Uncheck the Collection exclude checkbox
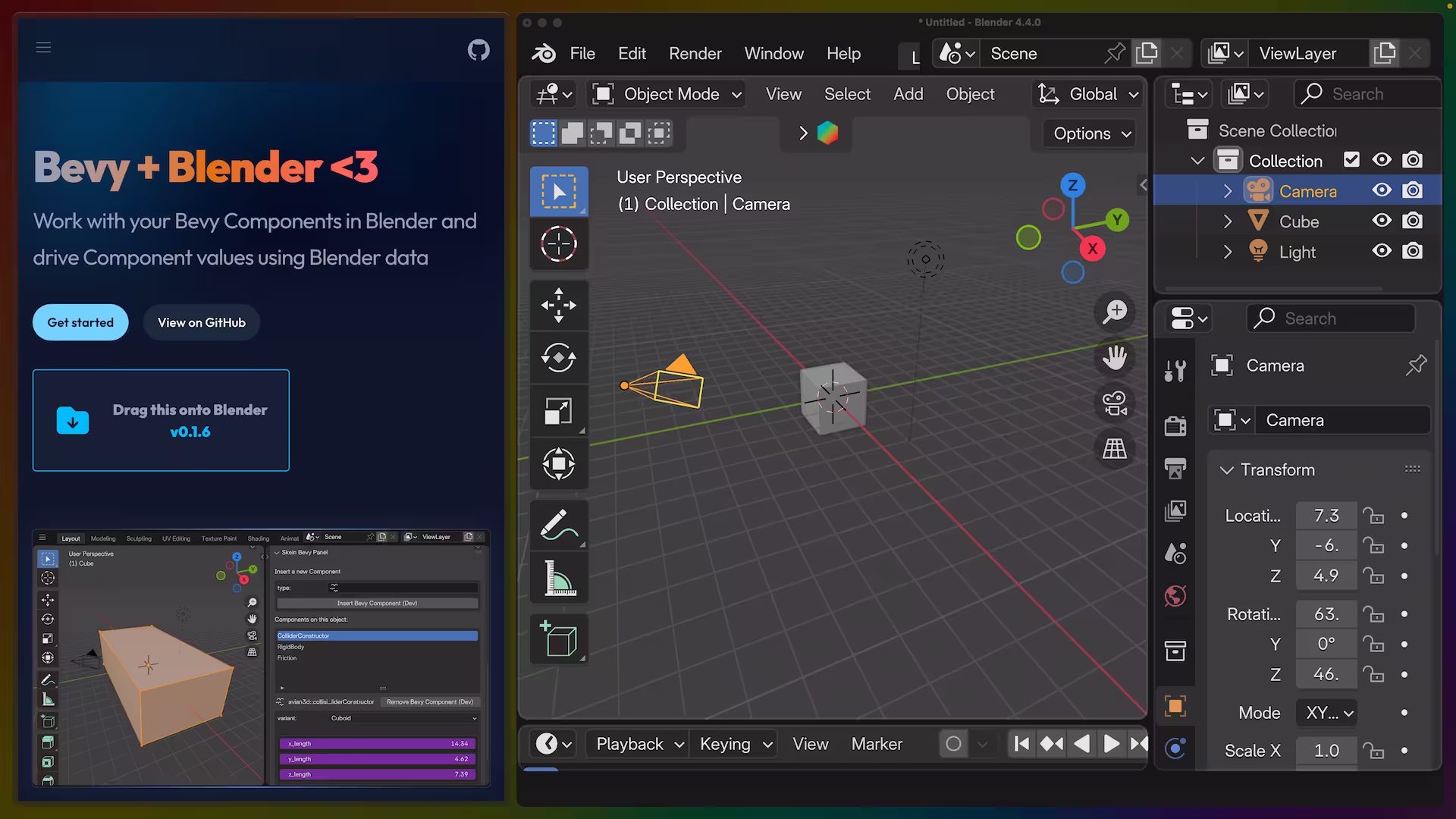The width and height of the screenshot is (1456, 819). pyautogui.click(x=1351, y=159)
